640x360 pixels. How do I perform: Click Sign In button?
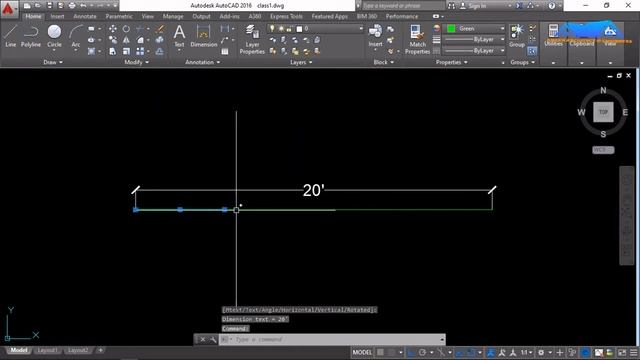(x=473, y=6)
